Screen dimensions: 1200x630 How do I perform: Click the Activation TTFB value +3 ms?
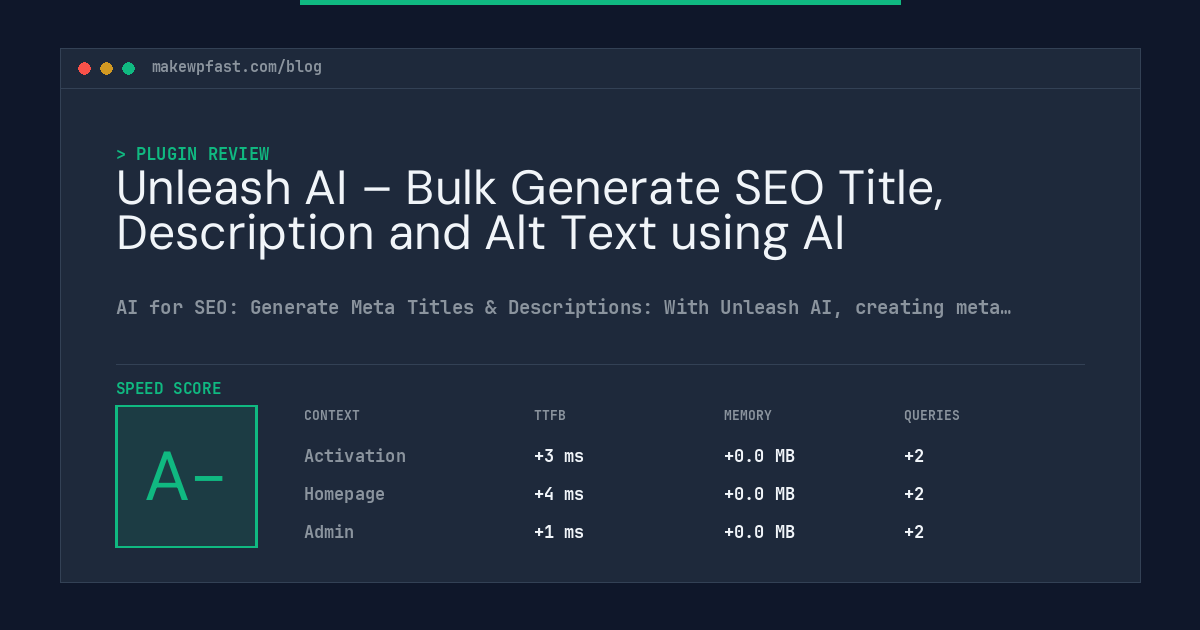[559, 456]
